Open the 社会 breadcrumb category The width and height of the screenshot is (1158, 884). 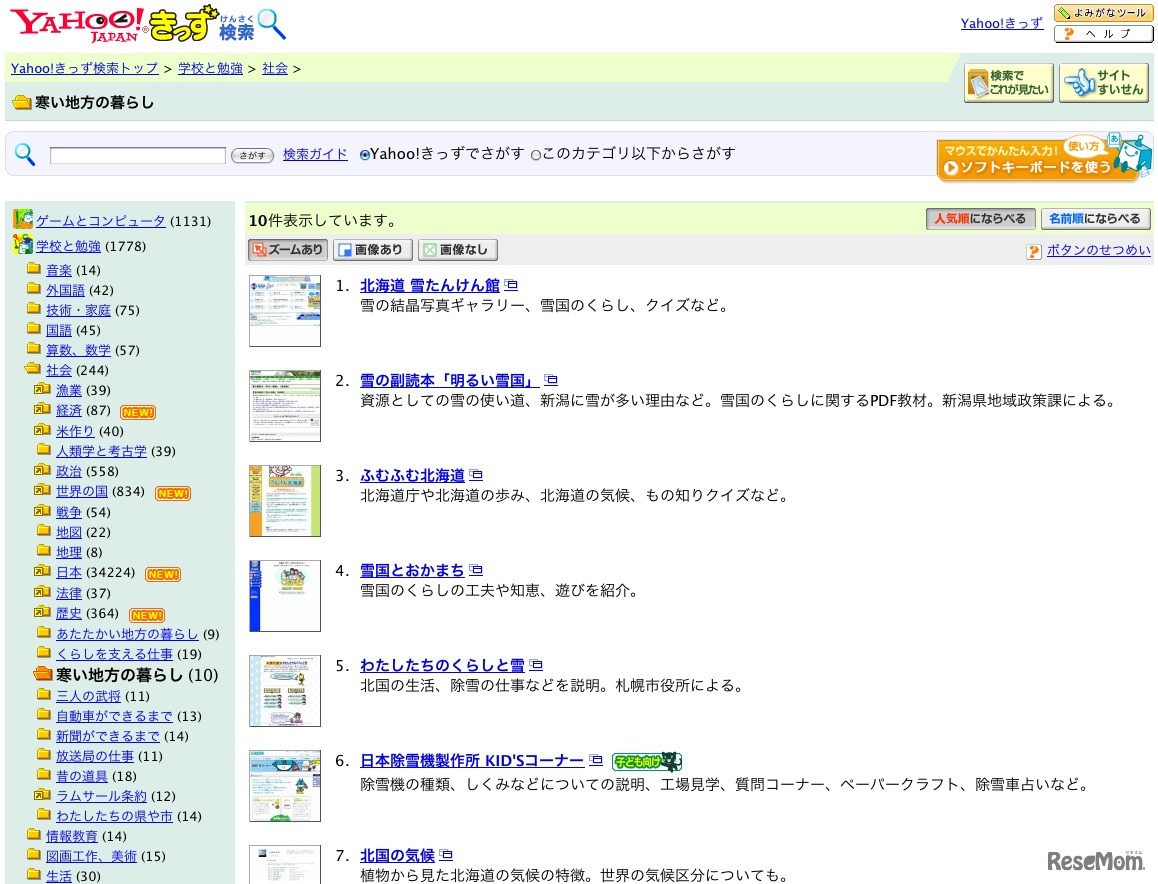point(274,68)
